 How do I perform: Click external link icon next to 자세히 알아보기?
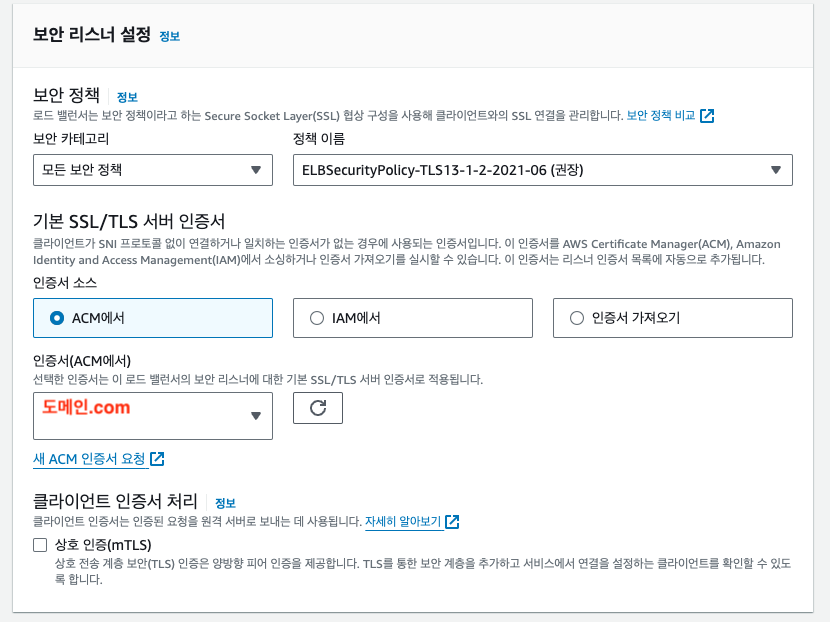(x=452, y=521)
